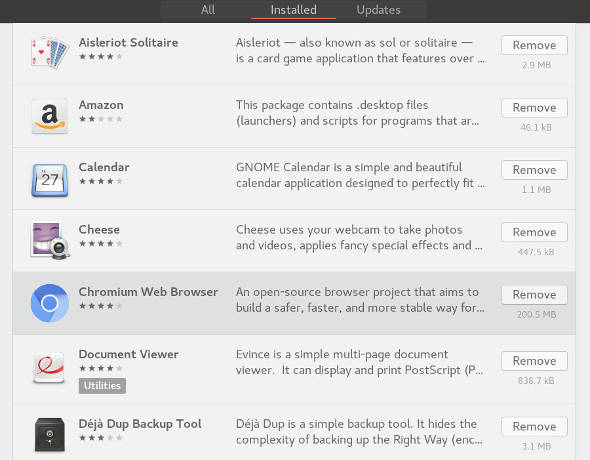Open the Aisleriot Solitaire cards icon
Image resolution: width=590 pixels, height=460 pixels.
(50, 53)
